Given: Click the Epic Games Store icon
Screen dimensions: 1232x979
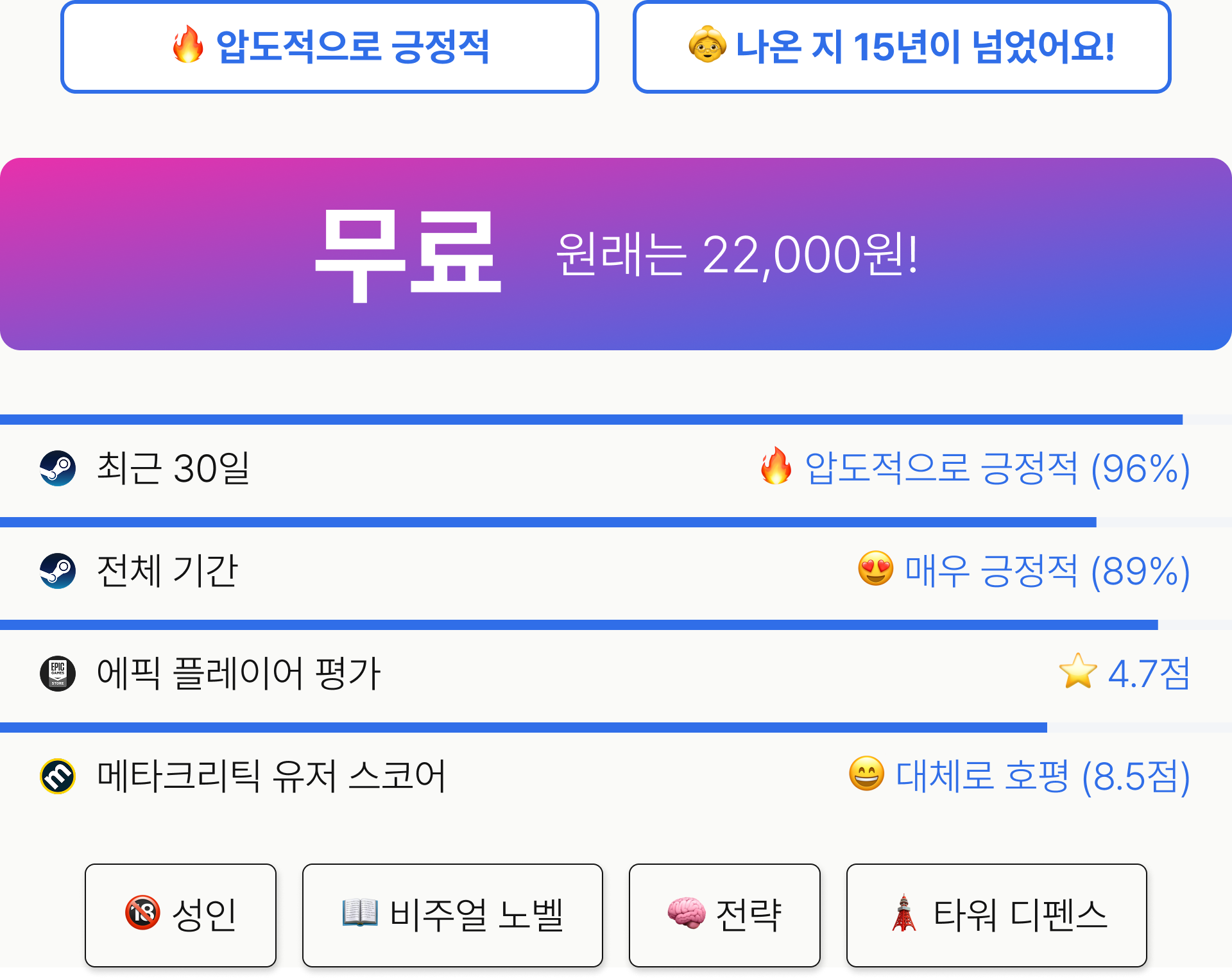Looking at the screenshot, I should point(58,674).
